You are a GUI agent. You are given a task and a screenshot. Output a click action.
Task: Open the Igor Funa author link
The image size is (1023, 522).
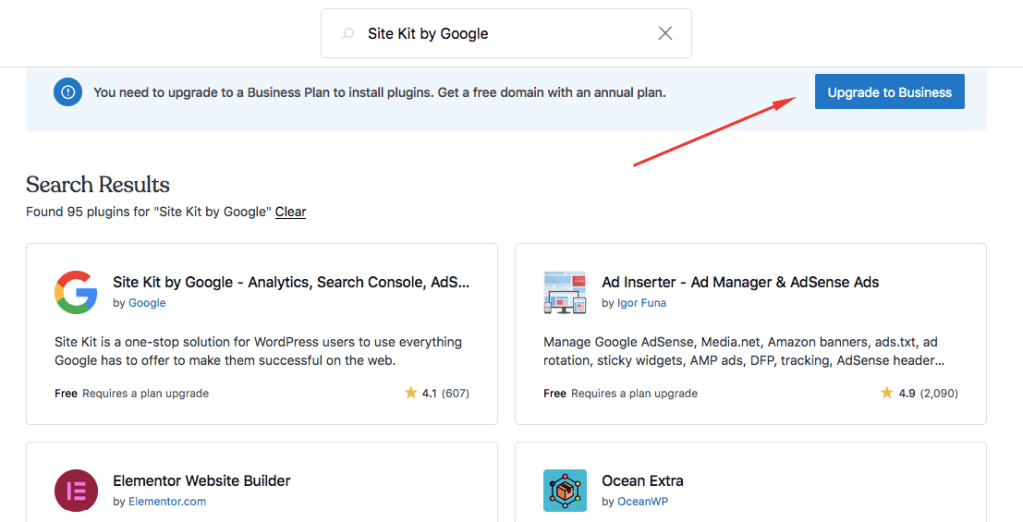pyautogui.click(x=641, y=303)
